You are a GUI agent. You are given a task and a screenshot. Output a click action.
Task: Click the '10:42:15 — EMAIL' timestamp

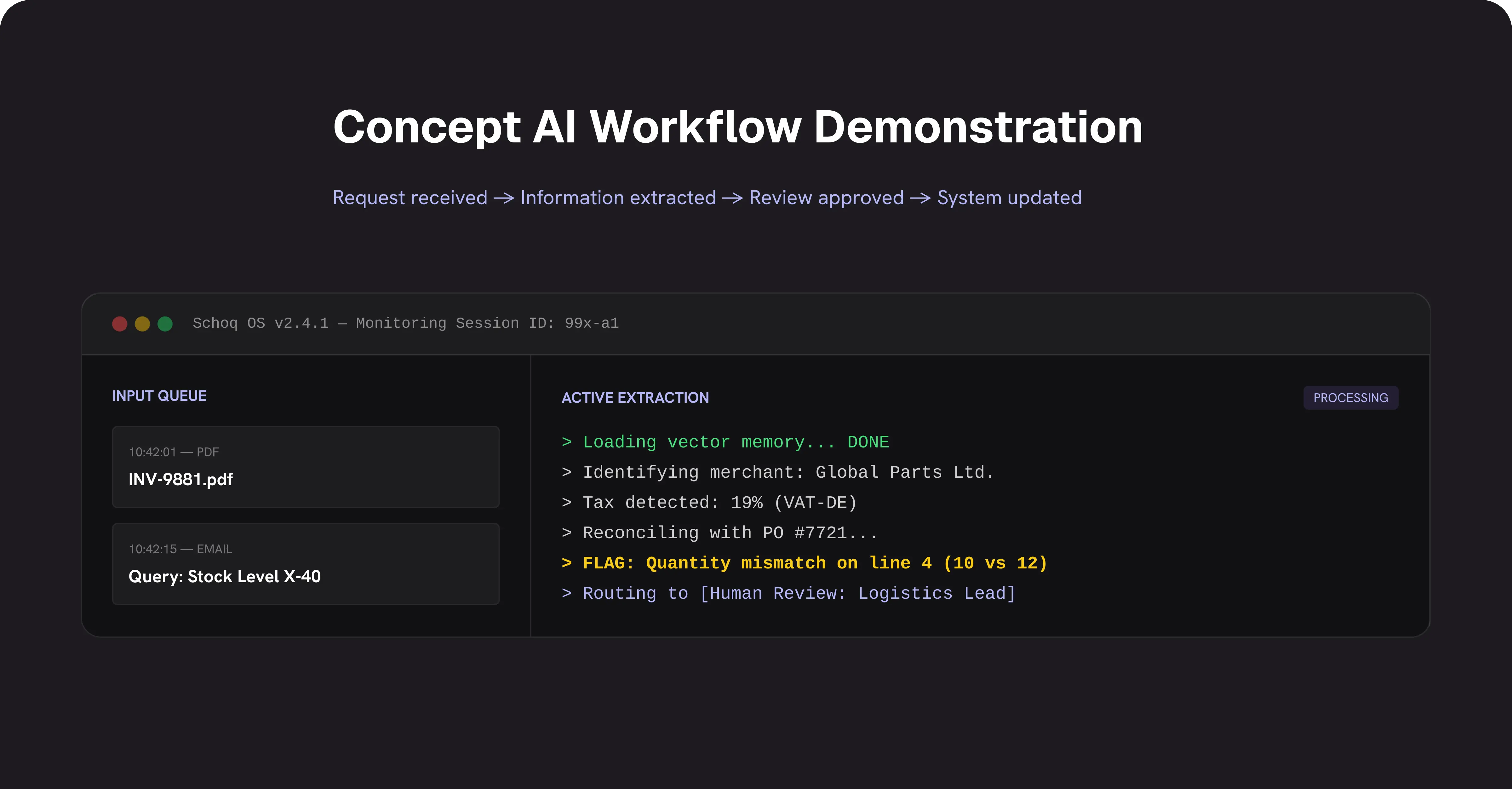pos(181,549)
